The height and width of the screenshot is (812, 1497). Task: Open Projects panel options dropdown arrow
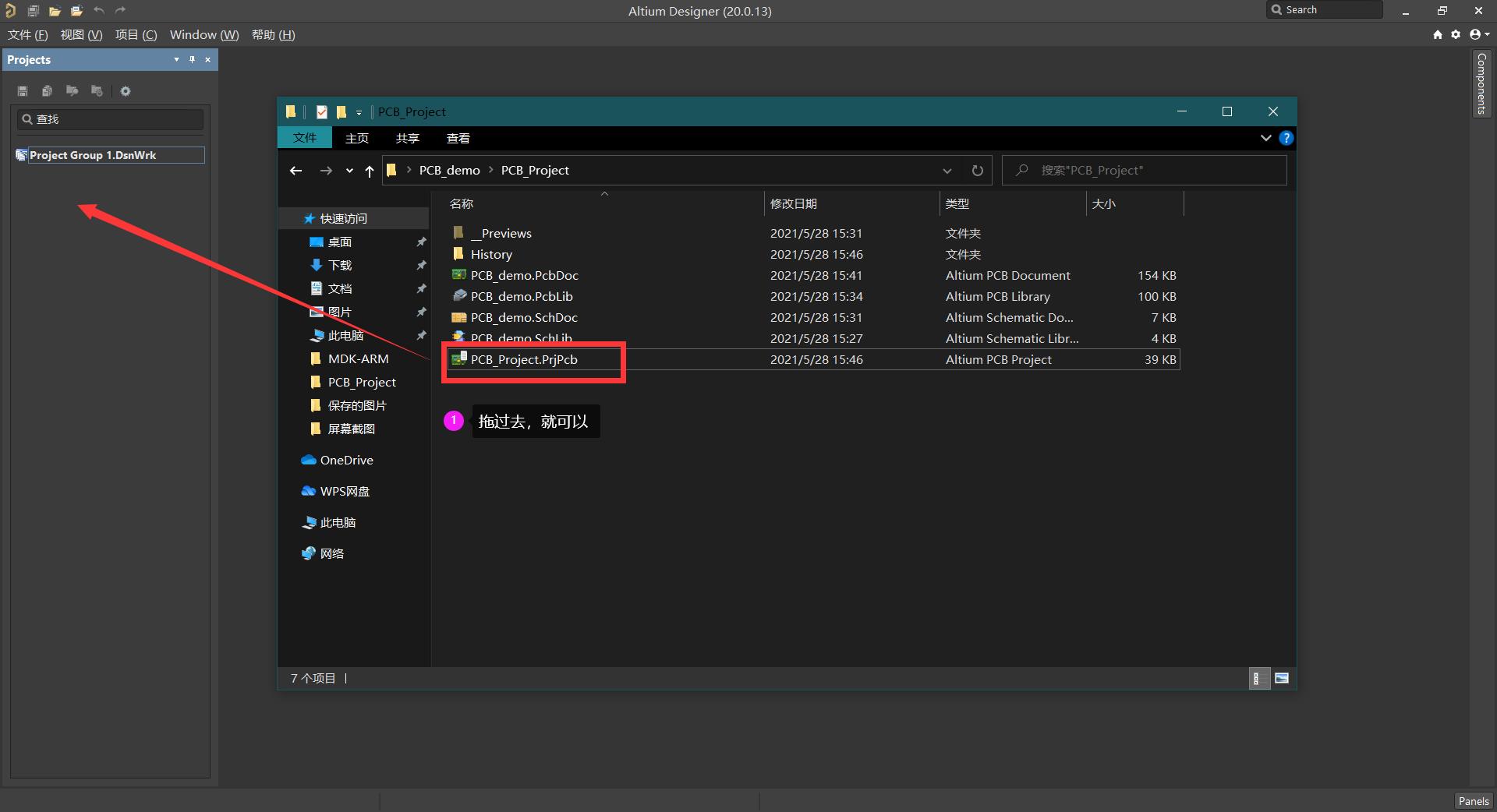[x=176, y=59]
